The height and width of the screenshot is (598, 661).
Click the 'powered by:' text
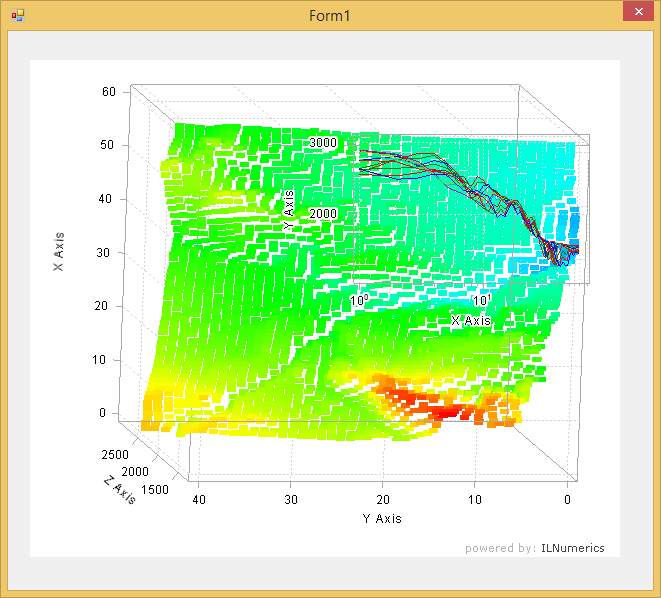tap(500, 548)
